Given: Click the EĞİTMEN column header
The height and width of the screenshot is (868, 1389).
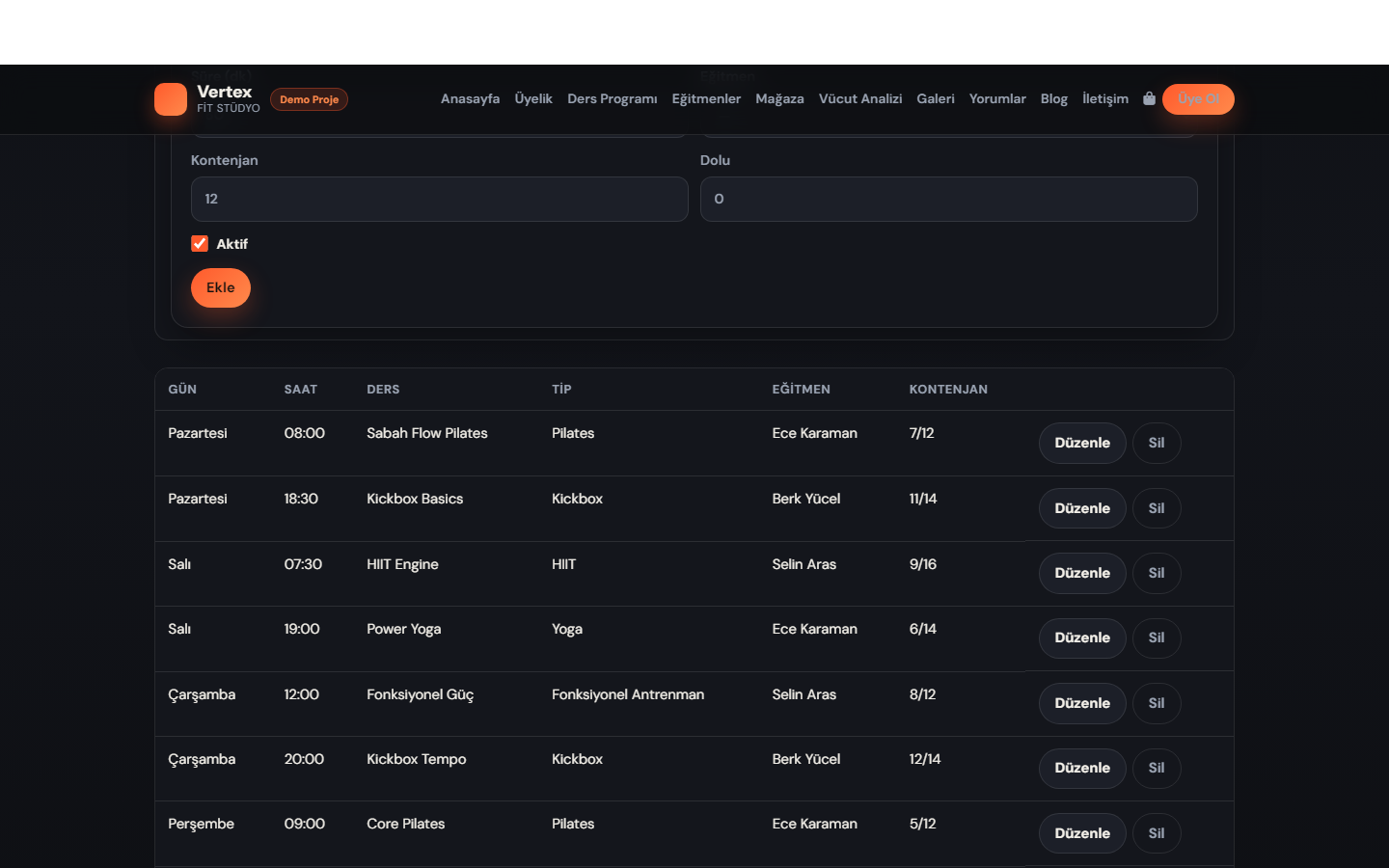Looking at the screenshot, I should tap(801, 390).
